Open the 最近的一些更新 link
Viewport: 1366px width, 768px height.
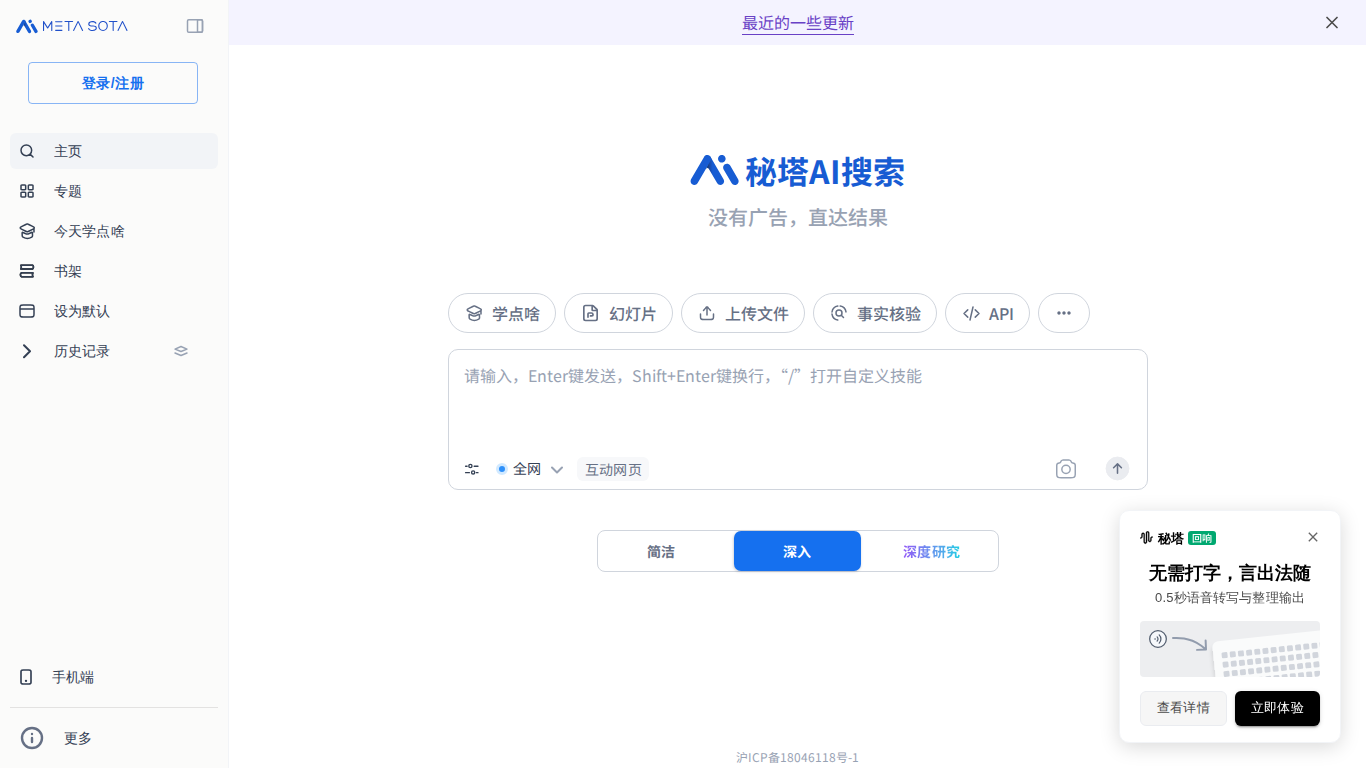798,23
